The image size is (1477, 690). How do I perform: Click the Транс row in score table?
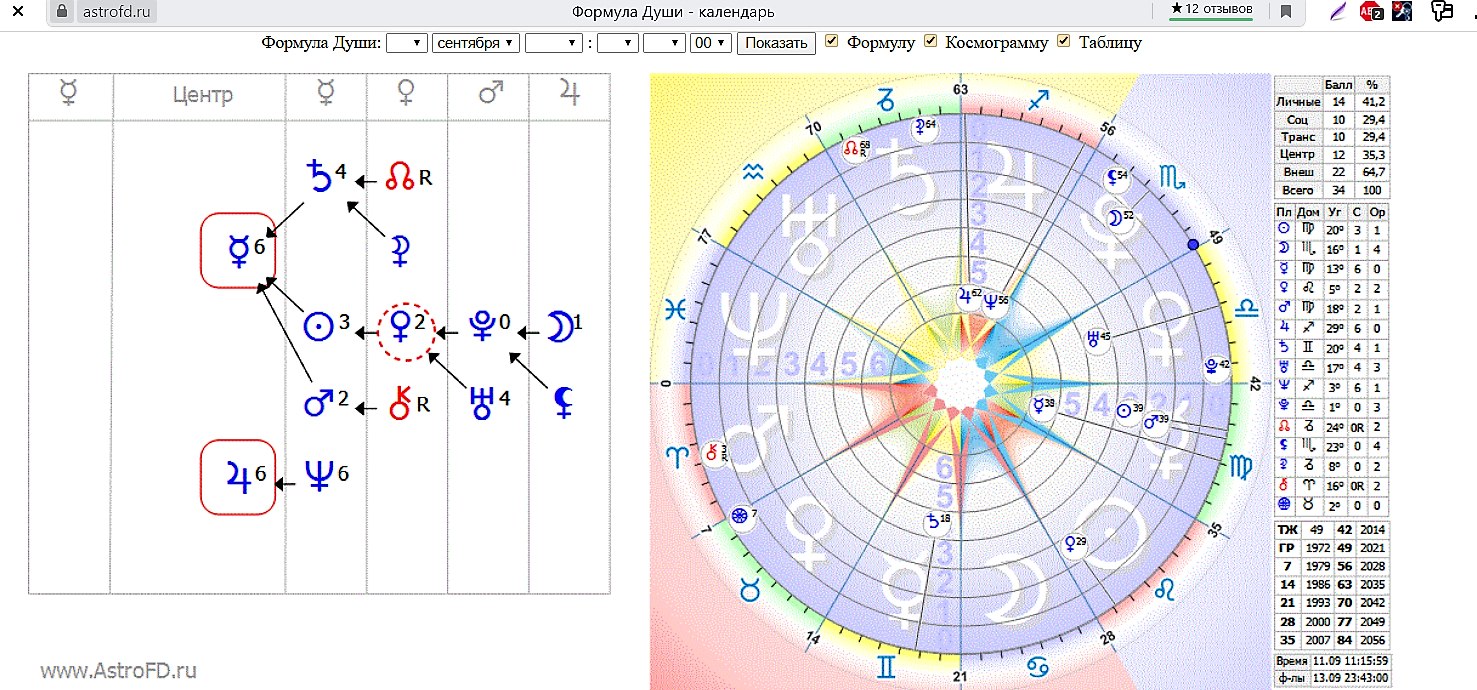pos(1331,137)
